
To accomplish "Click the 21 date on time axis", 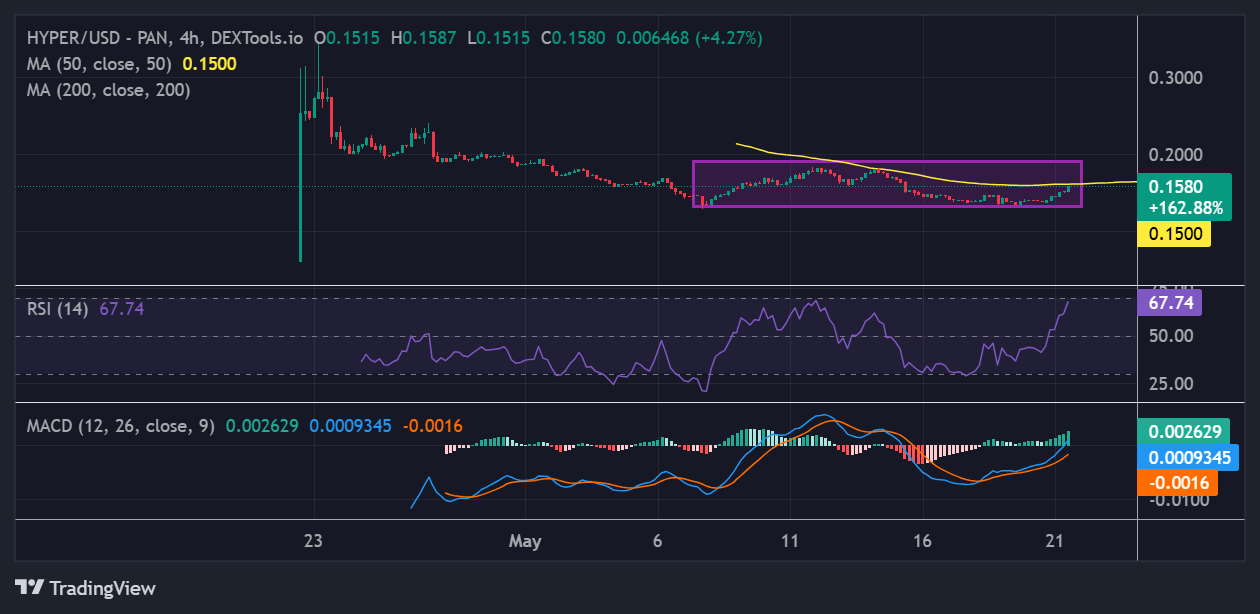I will click(1056, 541).
